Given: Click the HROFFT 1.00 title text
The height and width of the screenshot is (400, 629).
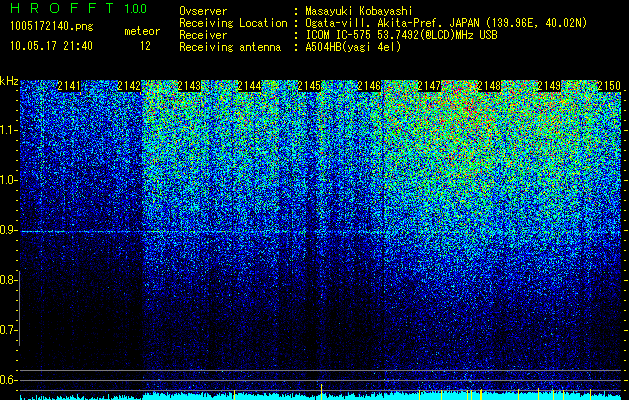Looking at the screenshot, I should tap(79, 8).
